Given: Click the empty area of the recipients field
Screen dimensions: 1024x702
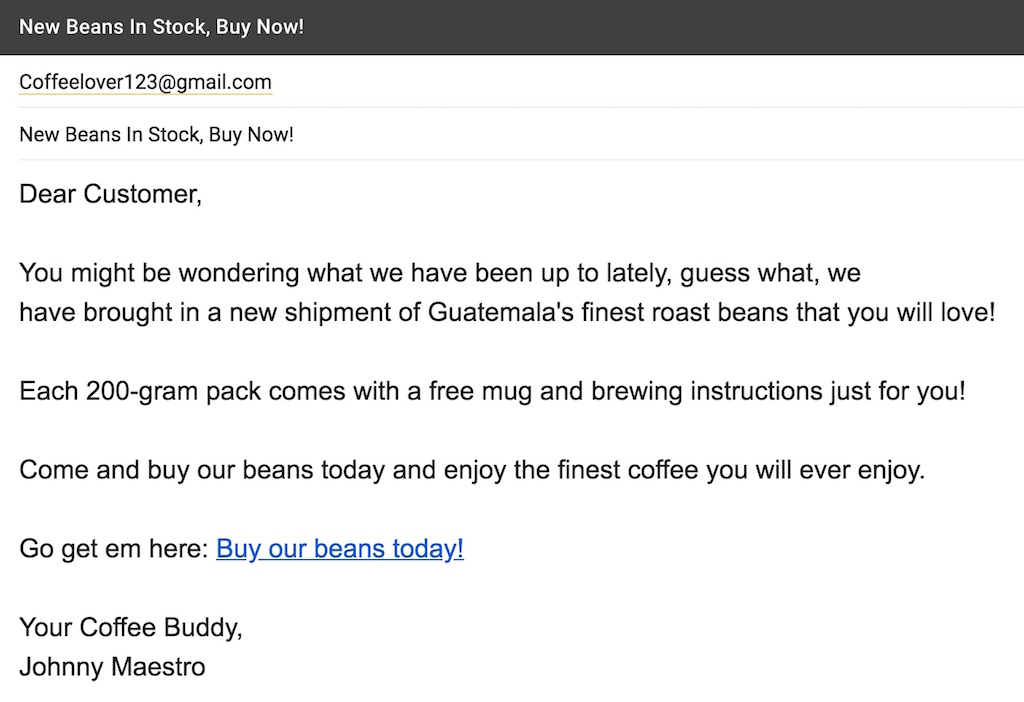Looking at the screenshot, I should click(647, 82).
